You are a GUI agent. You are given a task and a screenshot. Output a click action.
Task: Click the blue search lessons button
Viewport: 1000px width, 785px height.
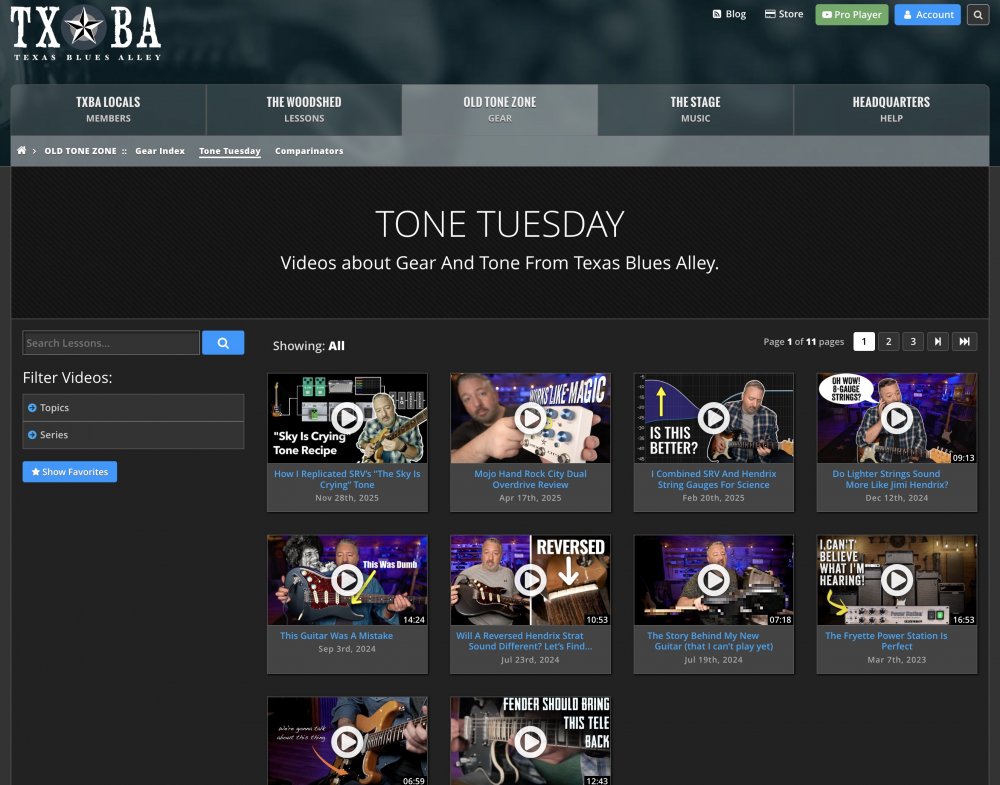click(x=223, y=343)
